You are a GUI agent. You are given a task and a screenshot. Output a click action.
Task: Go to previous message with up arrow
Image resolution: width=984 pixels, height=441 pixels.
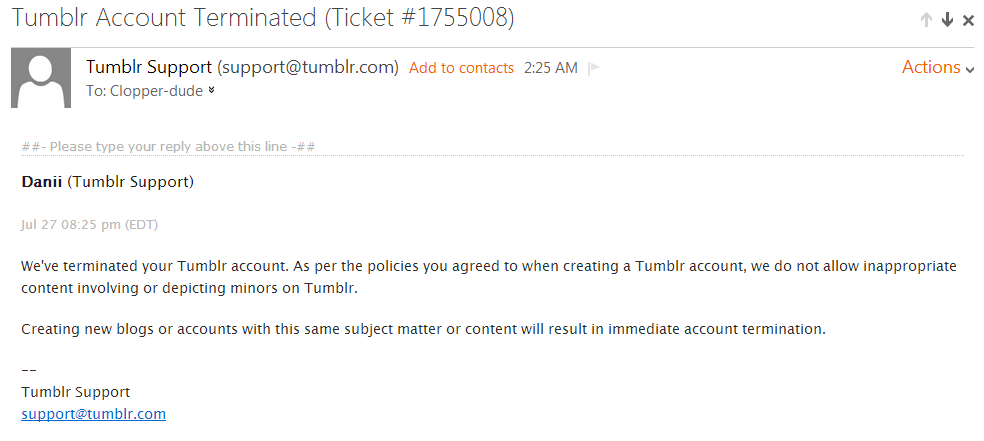click(x=926, y=19)
